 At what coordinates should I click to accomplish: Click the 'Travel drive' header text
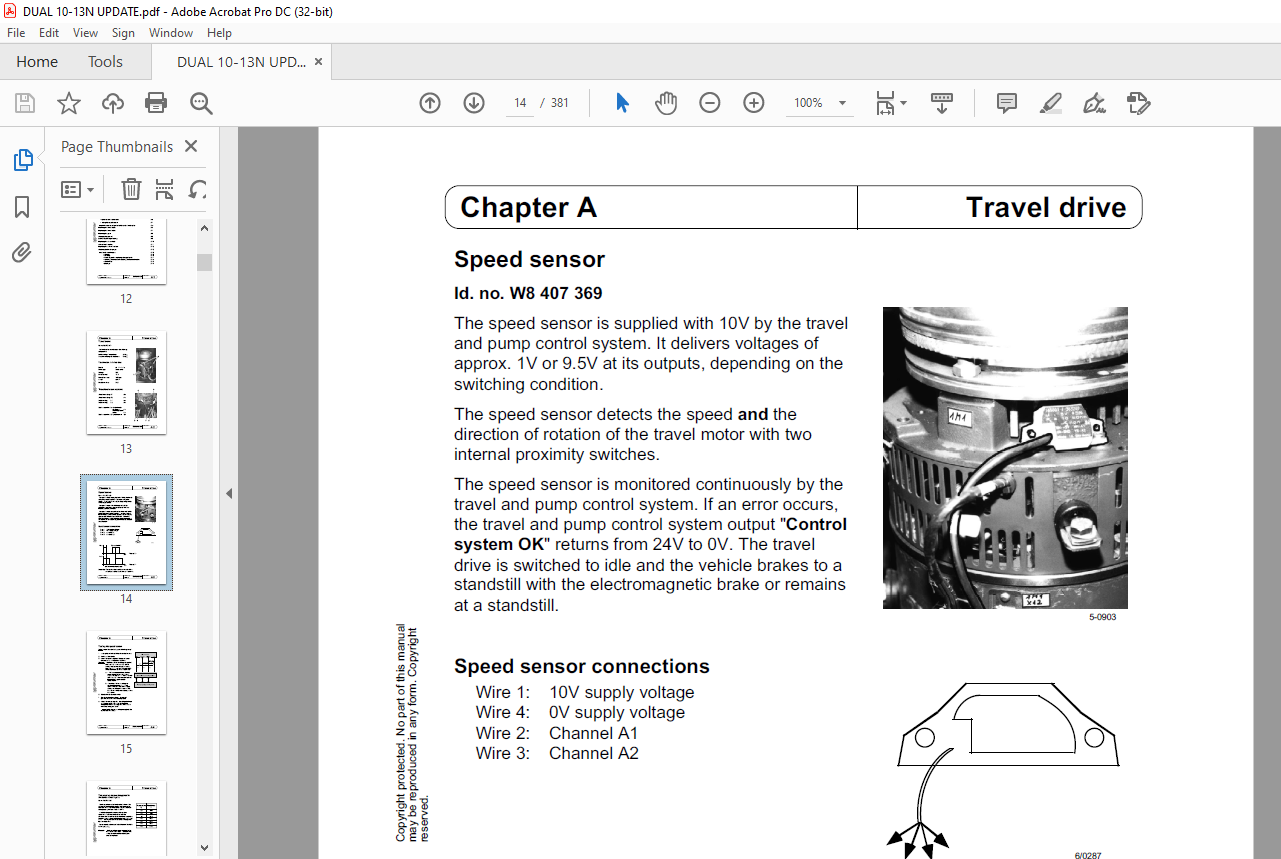point(1046,207)
